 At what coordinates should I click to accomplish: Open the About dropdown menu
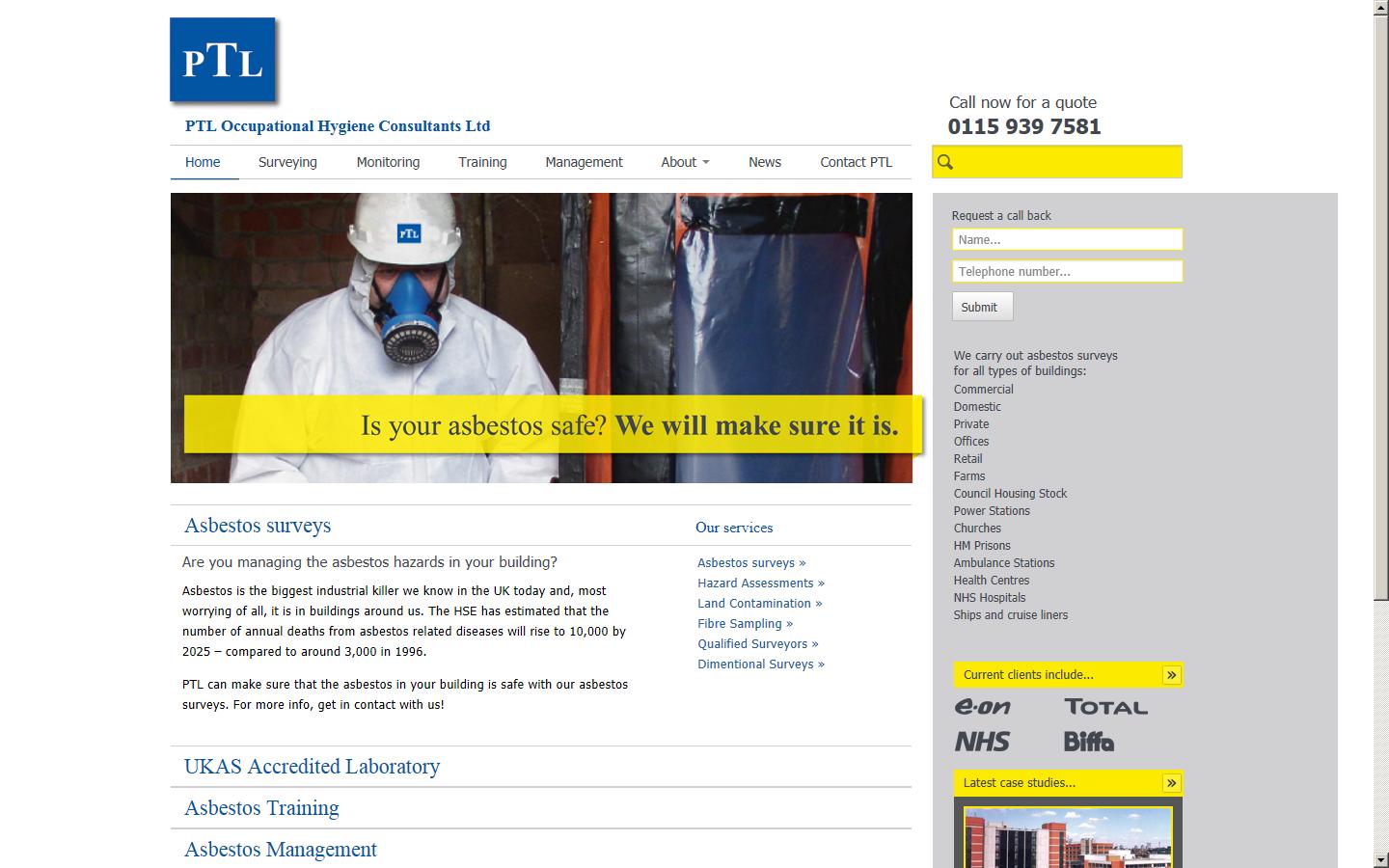[685, 162]
